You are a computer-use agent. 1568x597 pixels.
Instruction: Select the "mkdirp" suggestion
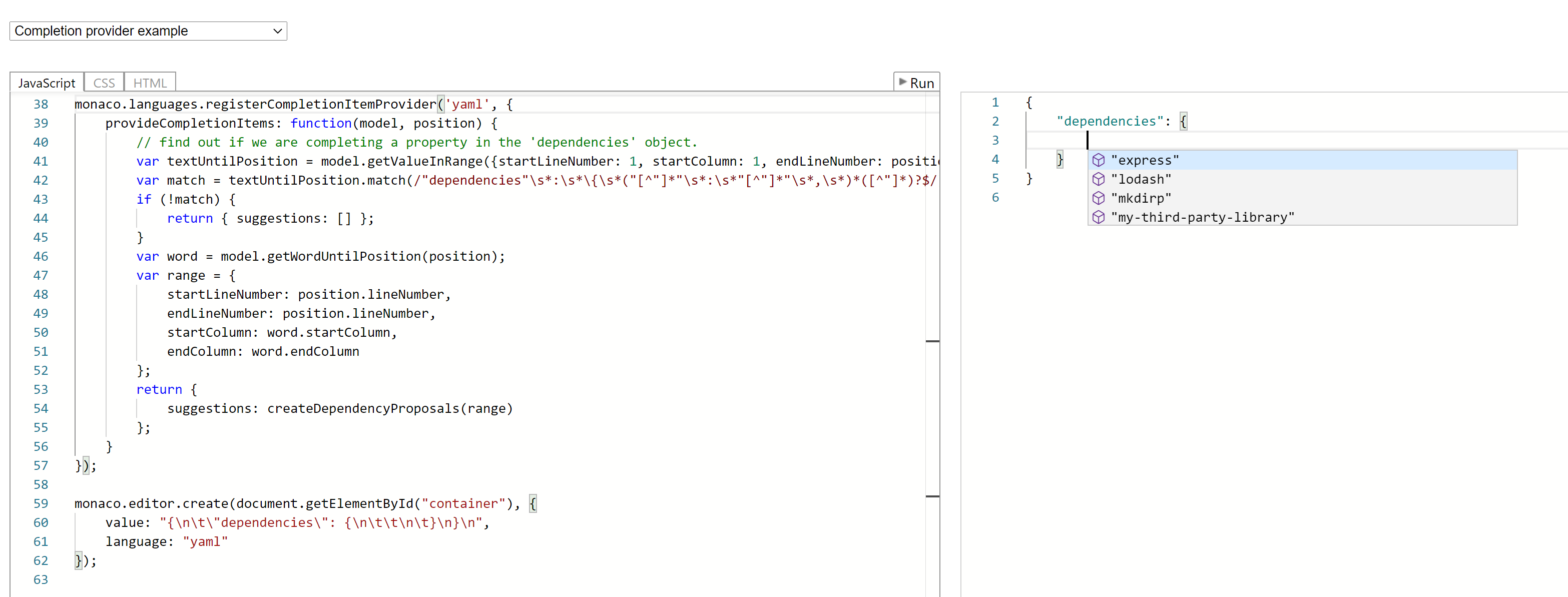click(x=1302, y=198)
